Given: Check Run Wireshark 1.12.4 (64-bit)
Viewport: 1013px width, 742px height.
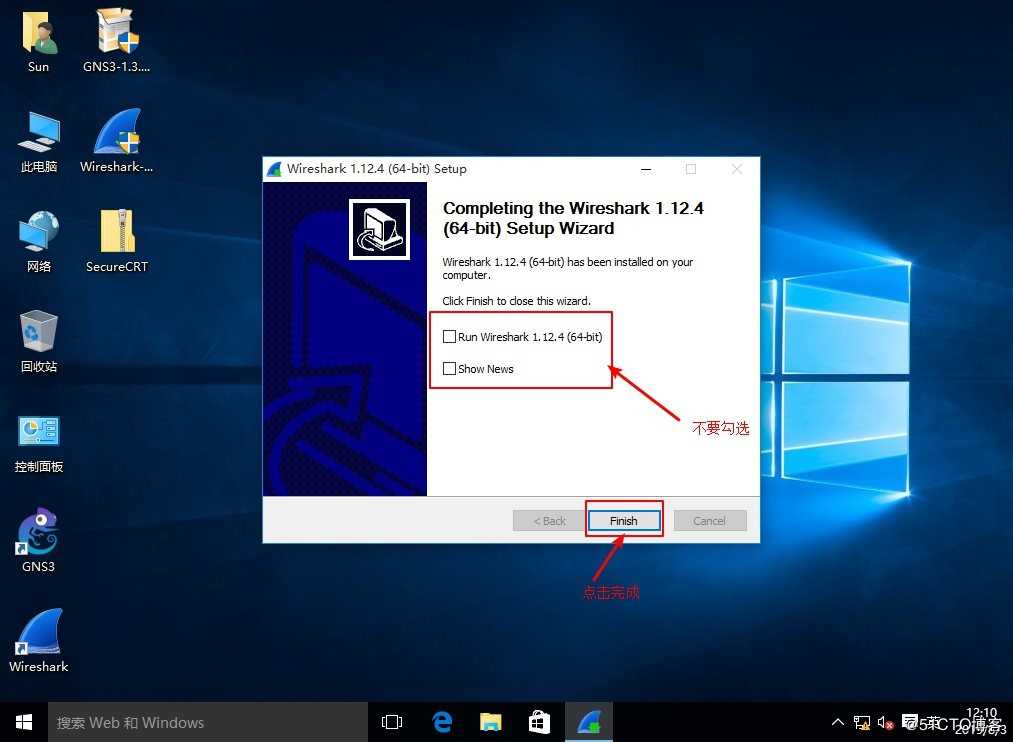Looking at the screenshot, I should click(449, 336).
